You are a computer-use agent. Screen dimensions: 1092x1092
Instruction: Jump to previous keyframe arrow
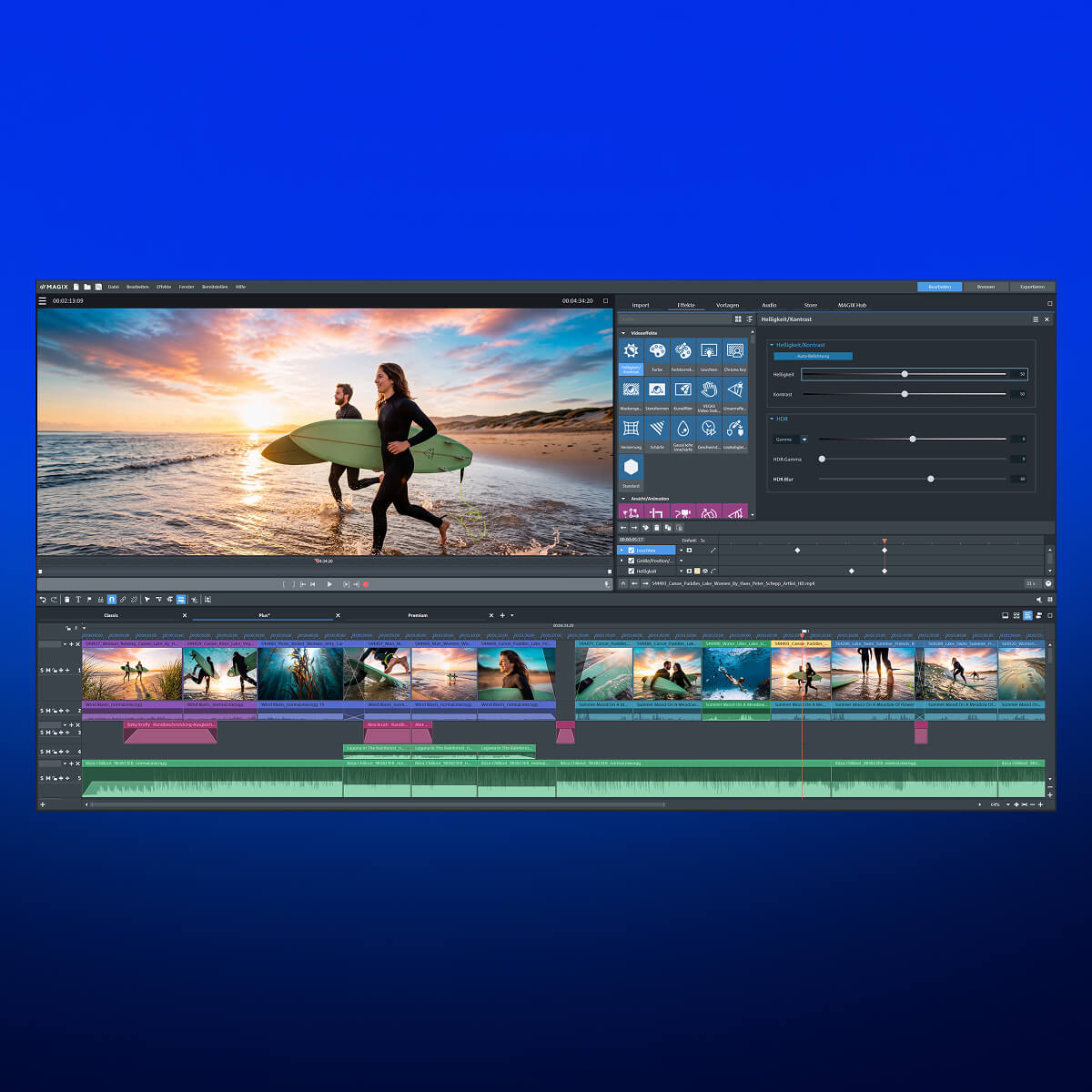pos(623,528)
